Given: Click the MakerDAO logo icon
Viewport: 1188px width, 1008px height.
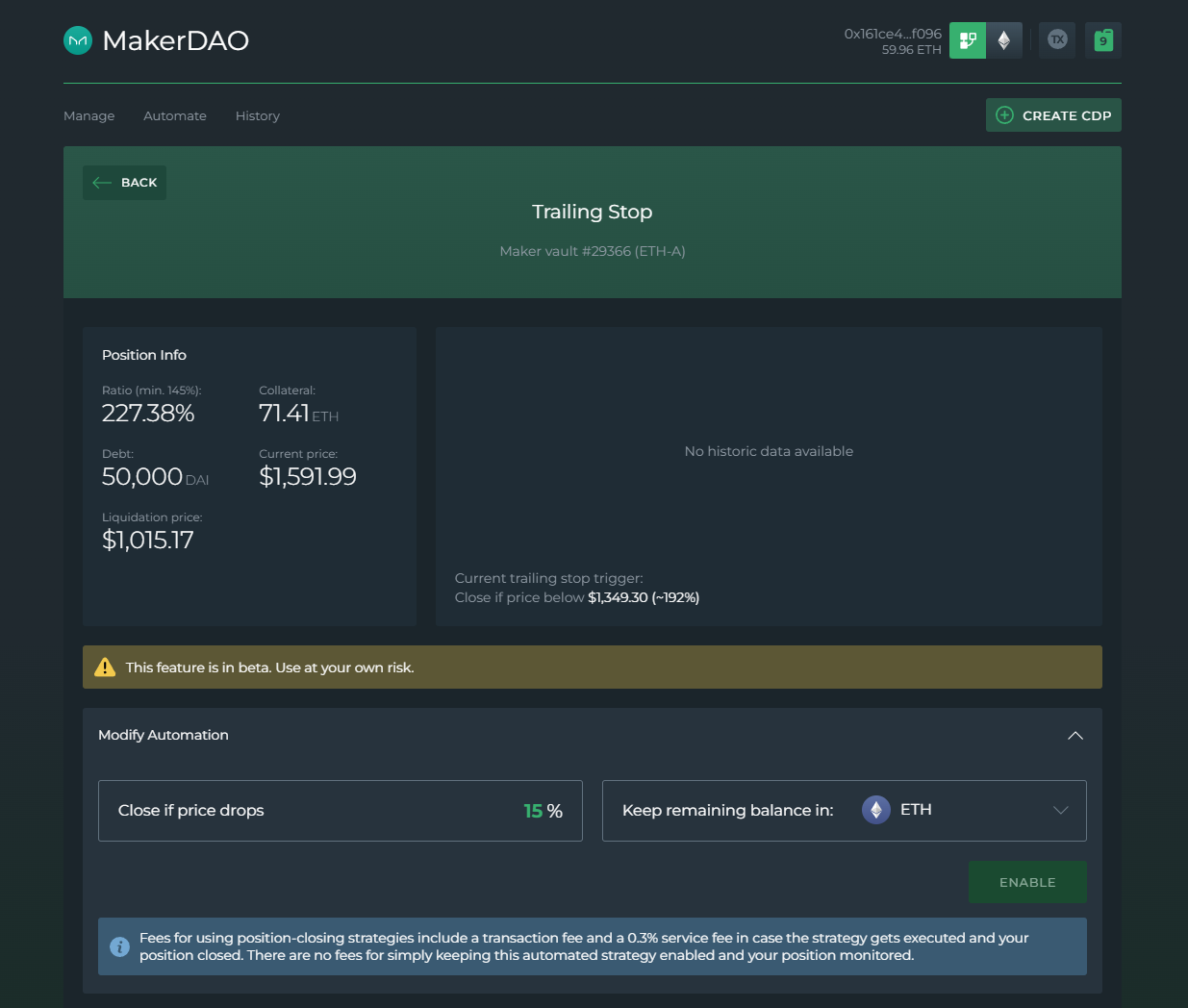Looking at the screenshot, I should [x=78, y=40].
